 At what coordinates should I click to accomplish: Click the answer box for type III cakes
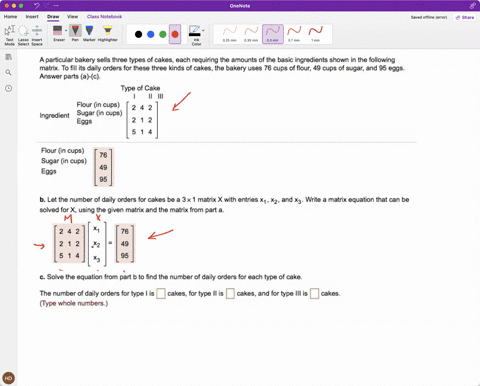point(314,294)
